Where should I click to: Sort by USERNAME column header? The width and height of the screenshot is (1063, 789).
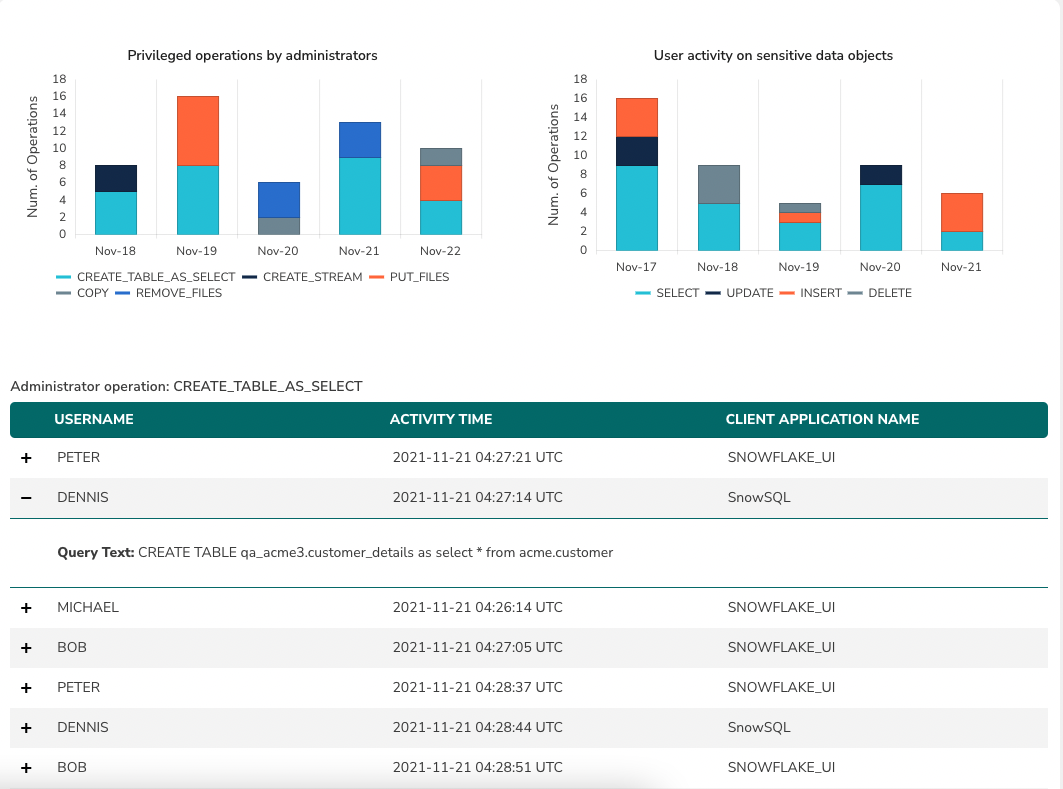point(94,419)
